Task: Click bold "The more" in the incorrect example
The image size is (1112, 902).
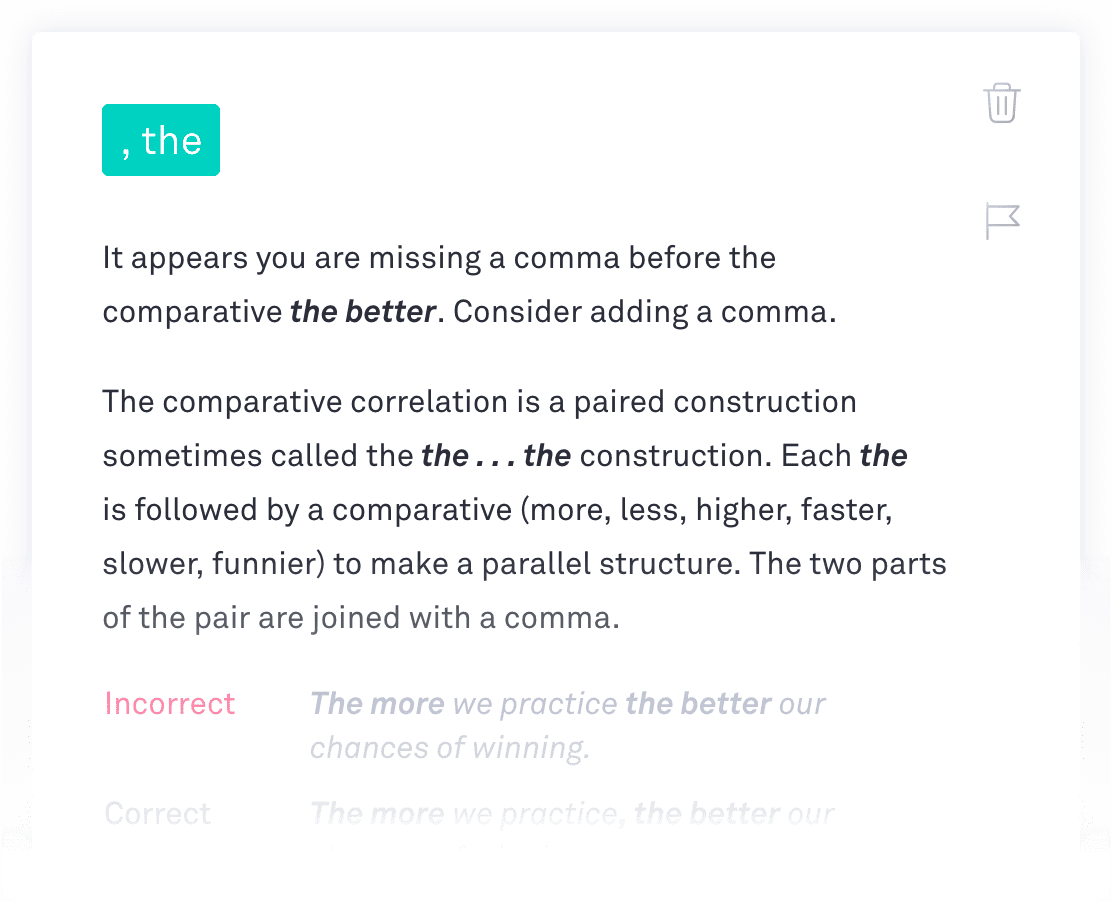Action: [x=377, y=703]
